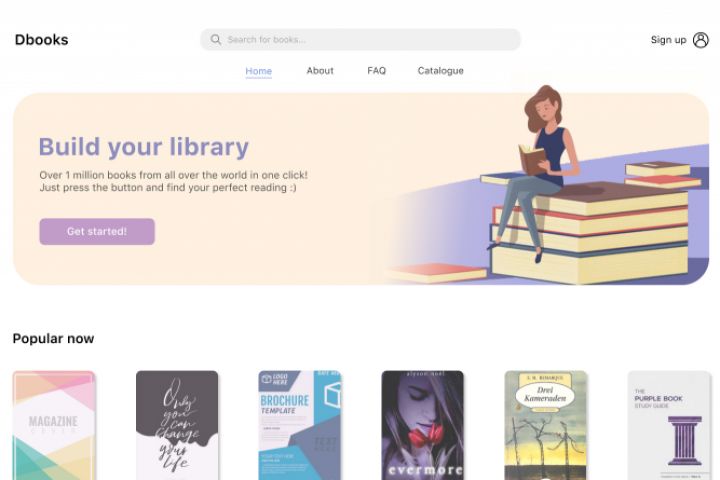Click the cube icon on brochure cover
The height and width of the screenshot is (480, 720).
click(332, 395)
